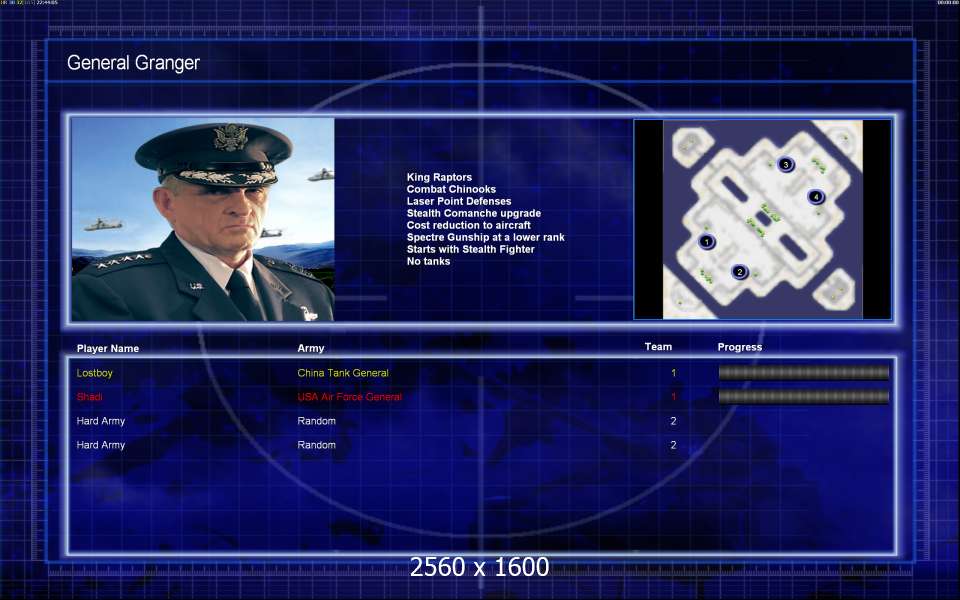The width and height of the screenshot is (960, 600).
Task: Click the 2560 x 1600 resolution text
Action: pos(479,567)
